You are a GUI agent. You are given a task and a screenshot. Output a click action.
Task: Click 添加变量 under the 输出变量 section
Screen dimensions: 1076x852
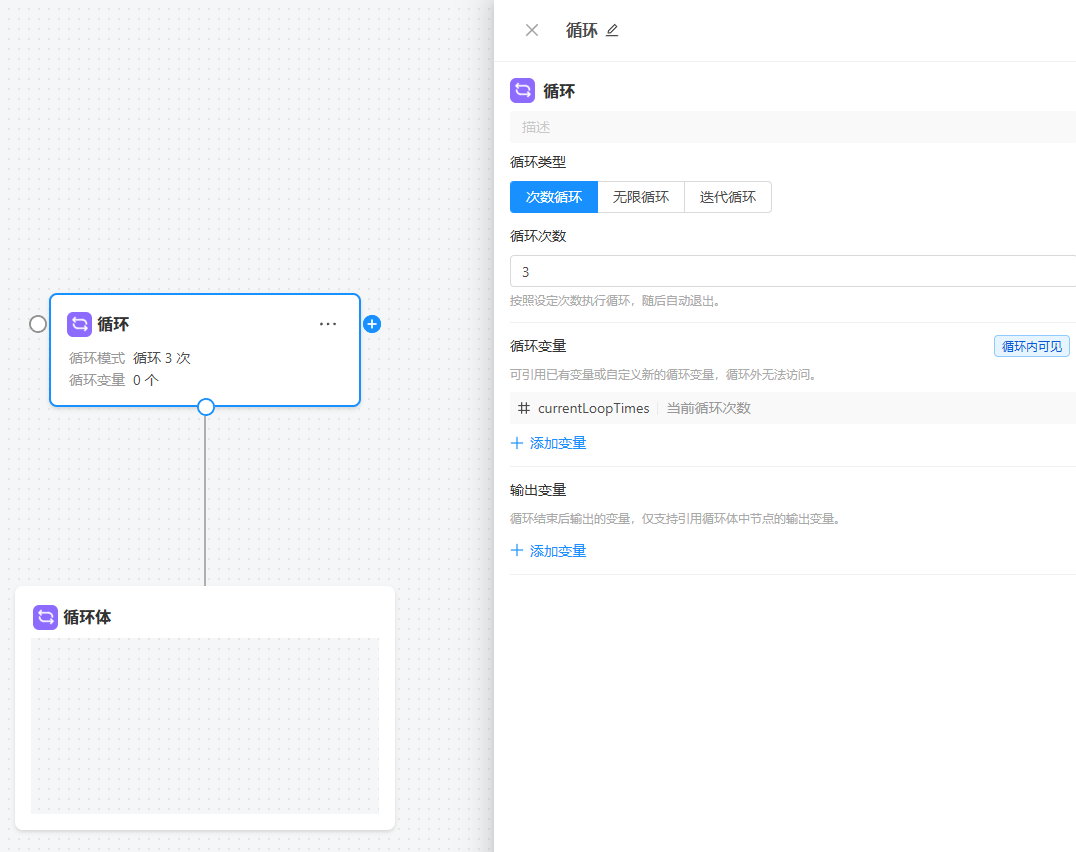(556, 551)
